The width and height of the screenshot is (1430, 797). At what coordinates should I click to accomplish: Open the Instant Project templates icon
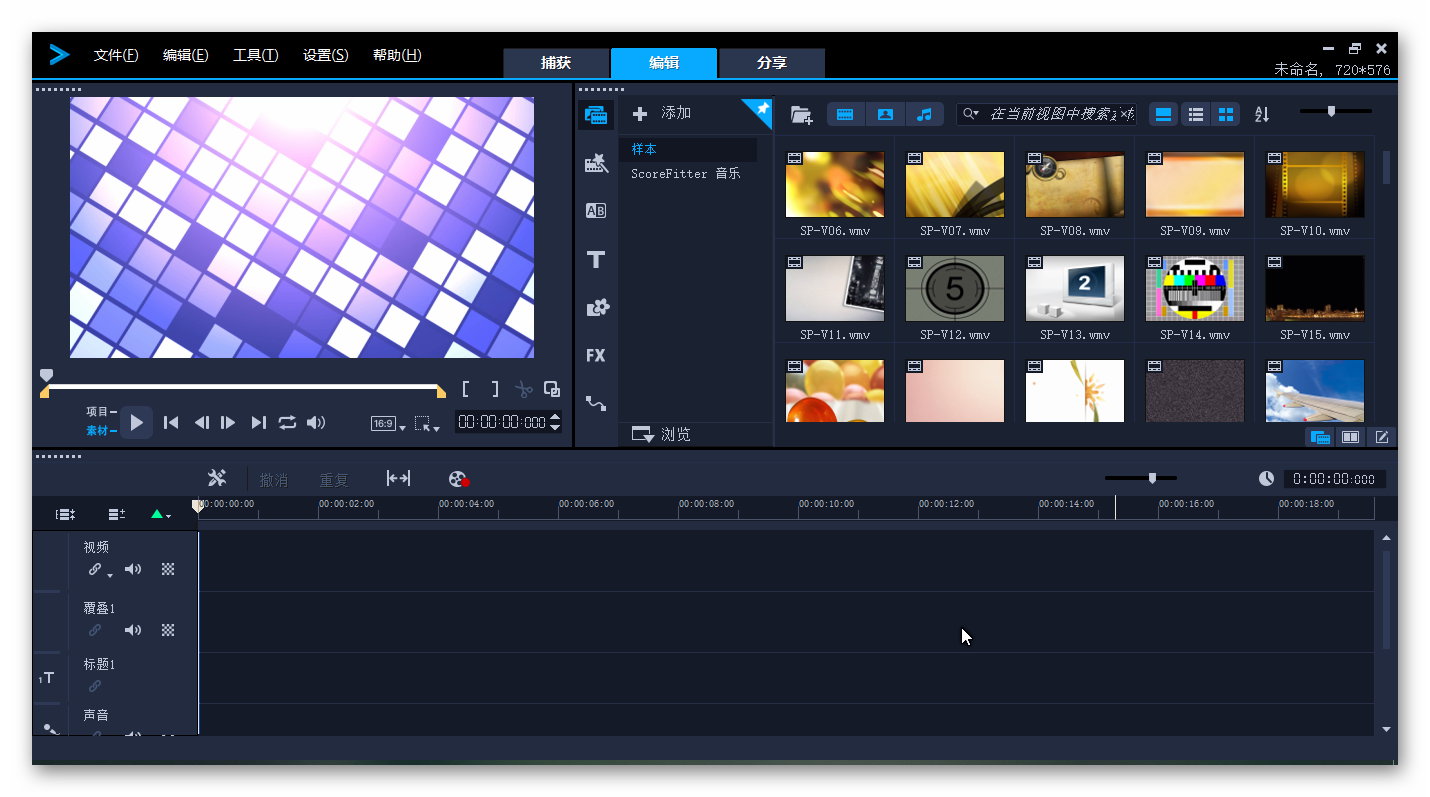[596, 163]
